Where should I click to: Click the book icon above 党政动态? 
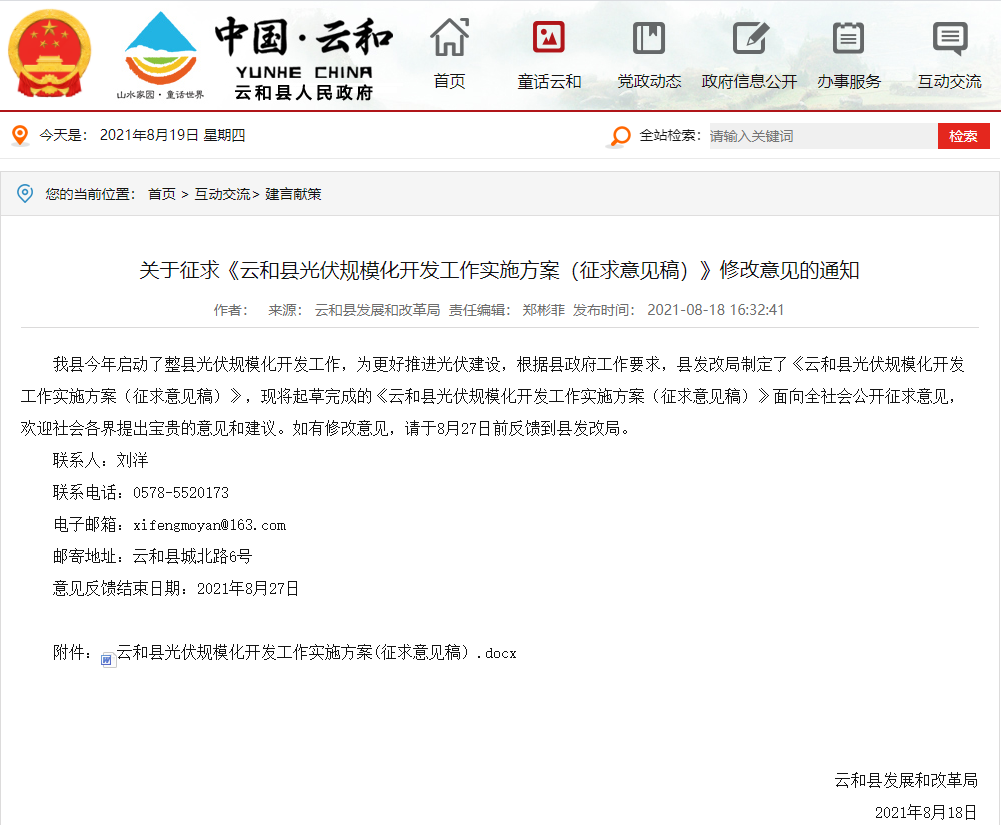649,37
